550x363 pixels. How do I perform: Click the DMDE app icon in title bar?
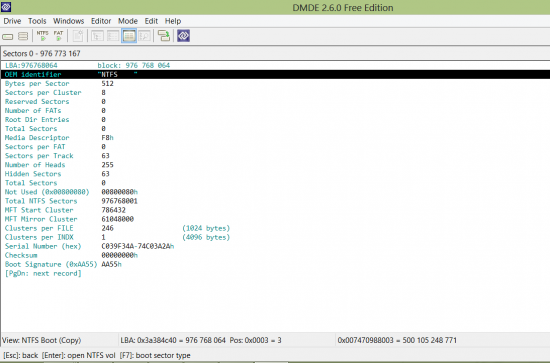[x=6, y=6]
